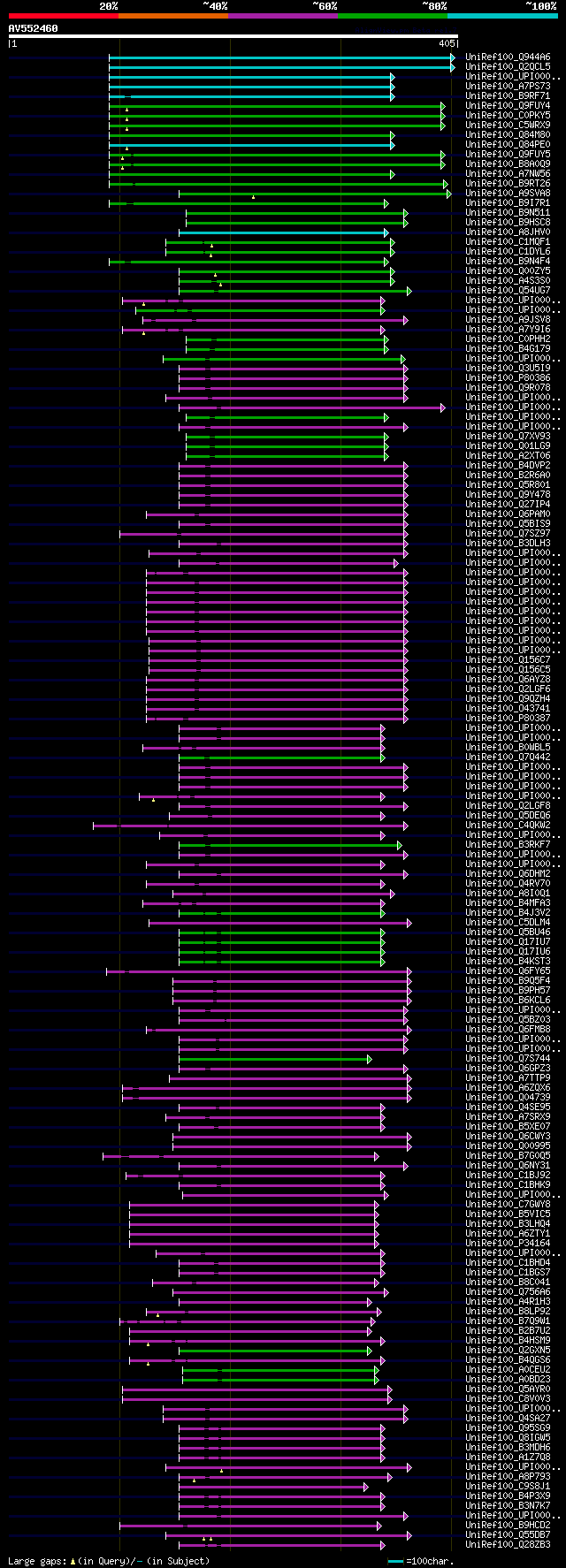566x1568 pixels.
Task: Click the UniRef100_P80386 label
Action: pos(508,378)
